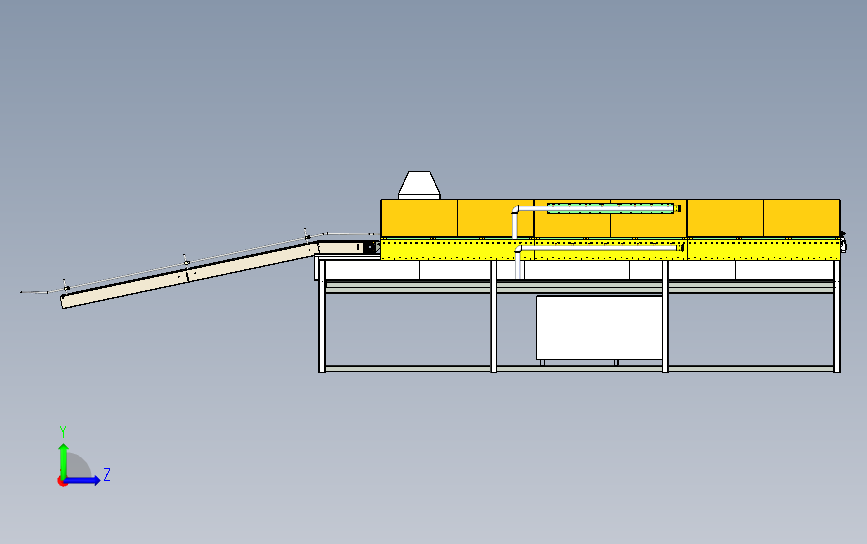The height and width of the screenshot is (544, 867).
Task: Select the bright yellow dotted band of the oven
Action: point(610,249)
